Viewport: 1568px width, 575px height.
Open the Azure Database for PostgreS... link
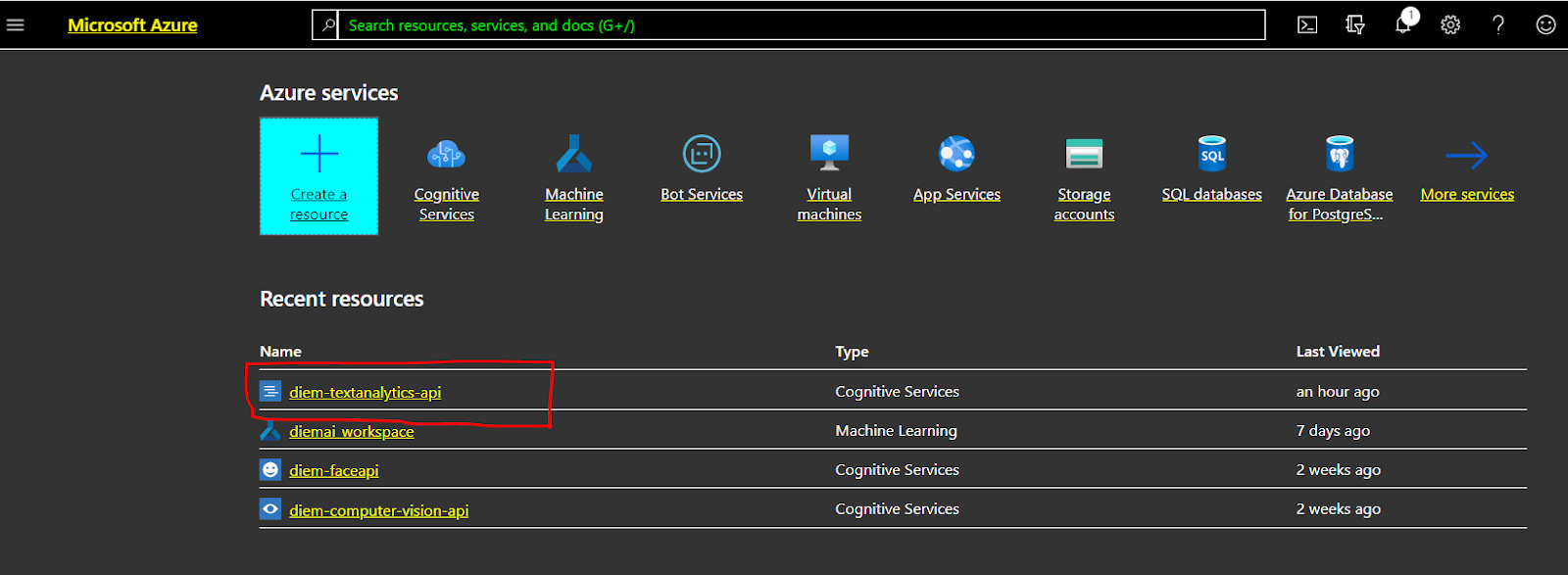[x=1340, y=205]
